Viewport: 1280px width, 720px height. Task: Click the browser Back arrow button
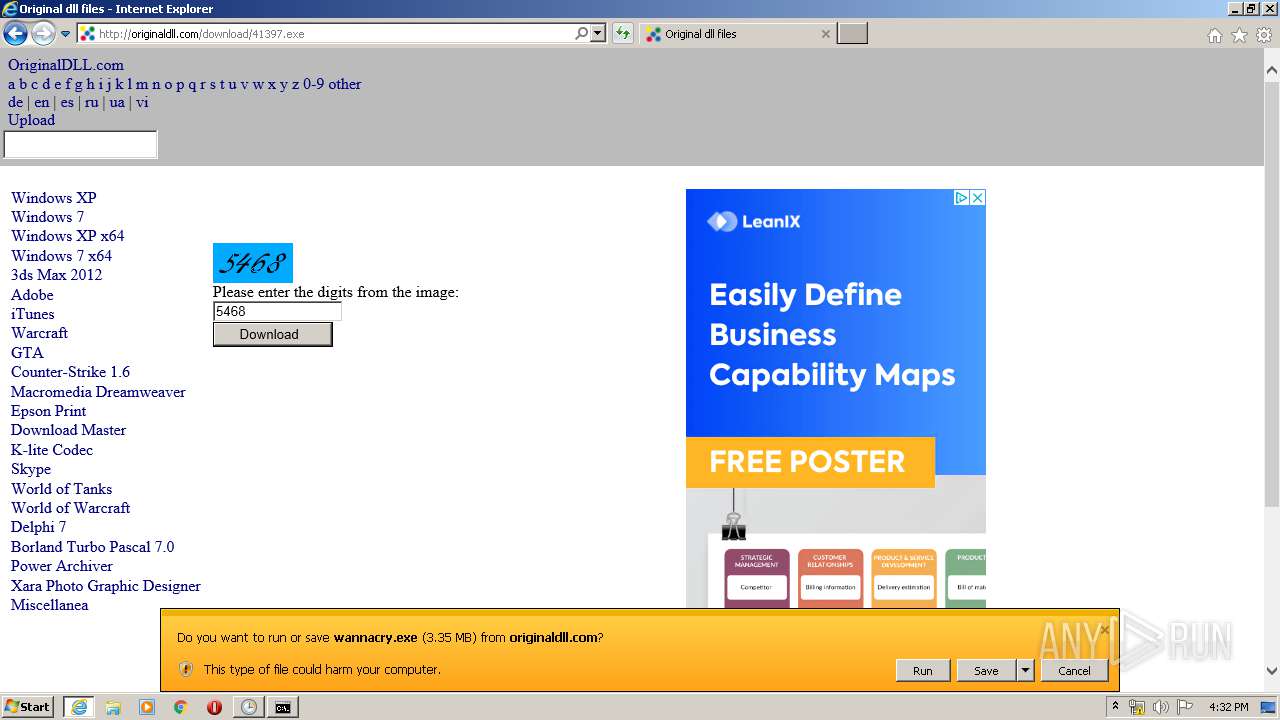[x=15, y=34]
